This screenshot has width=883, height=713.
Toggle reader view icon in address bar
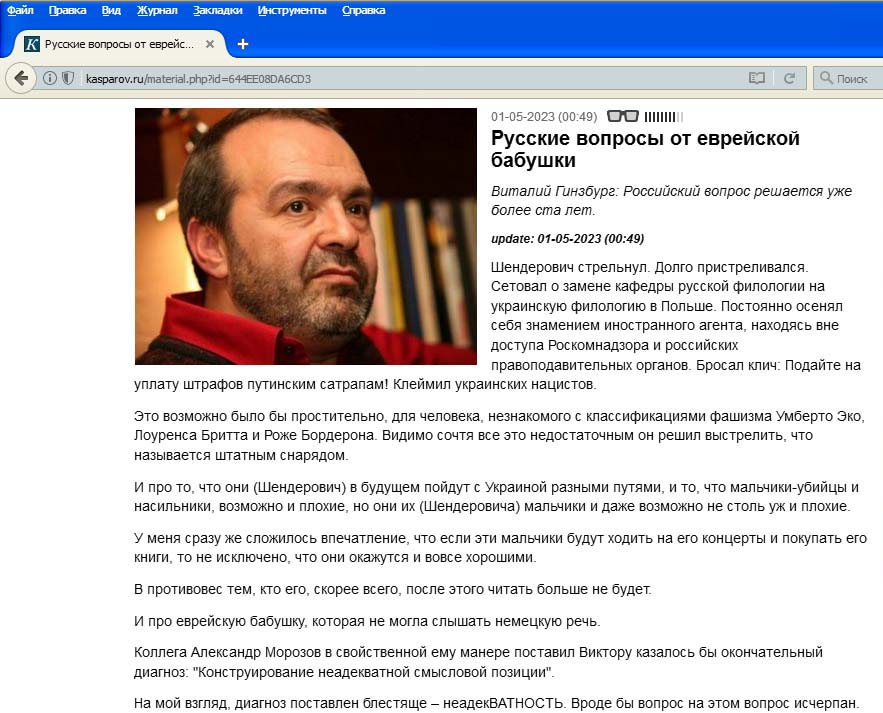click(756, 78)
